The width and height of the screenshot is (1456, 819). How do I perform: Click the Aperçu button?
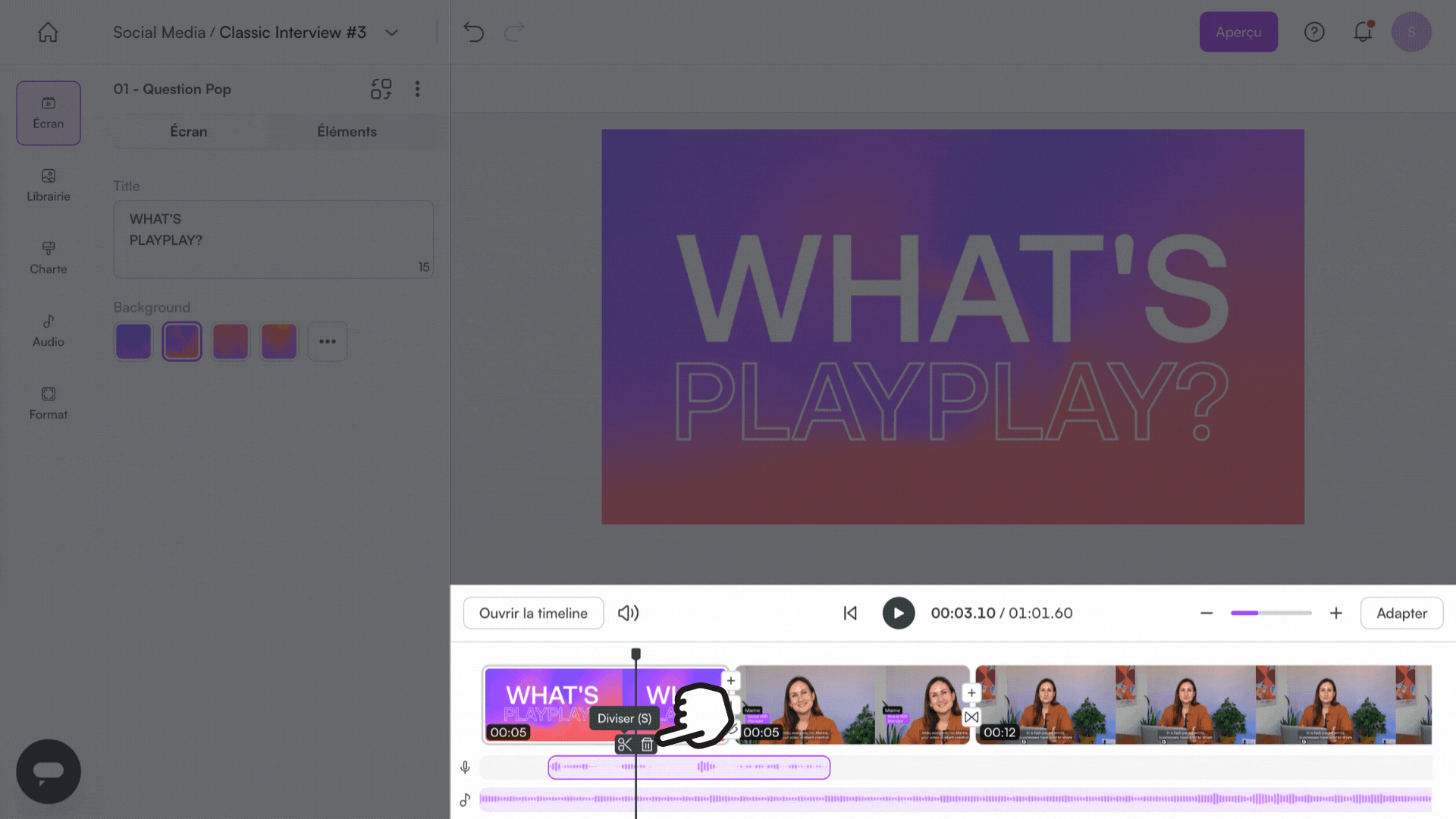pos(1238,32)
